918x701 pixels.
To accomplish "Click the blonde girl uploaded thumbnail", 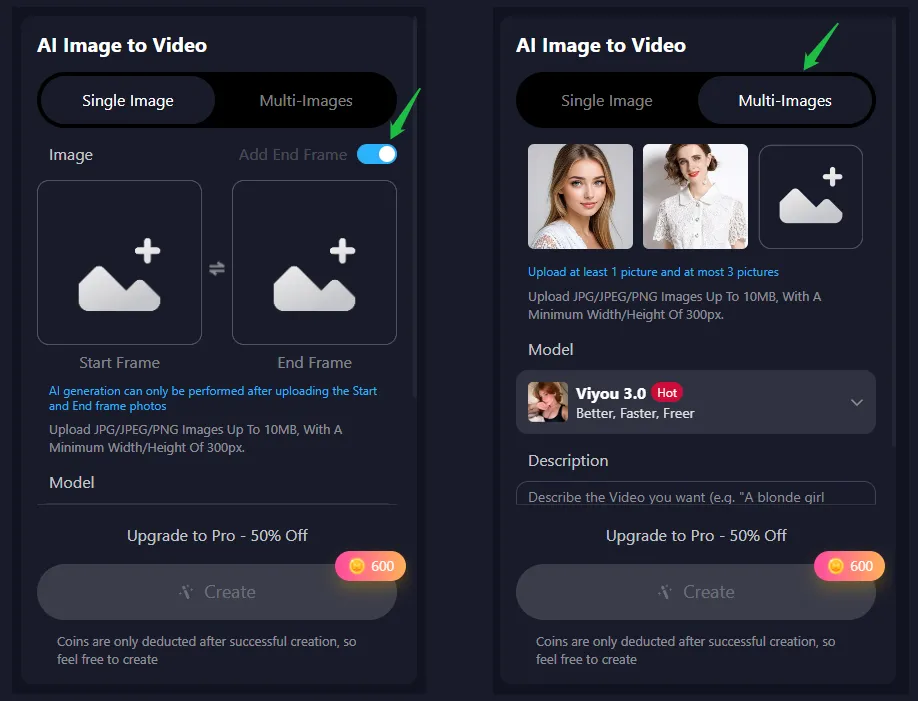I will pyautogui.click(x=580, y=196).
